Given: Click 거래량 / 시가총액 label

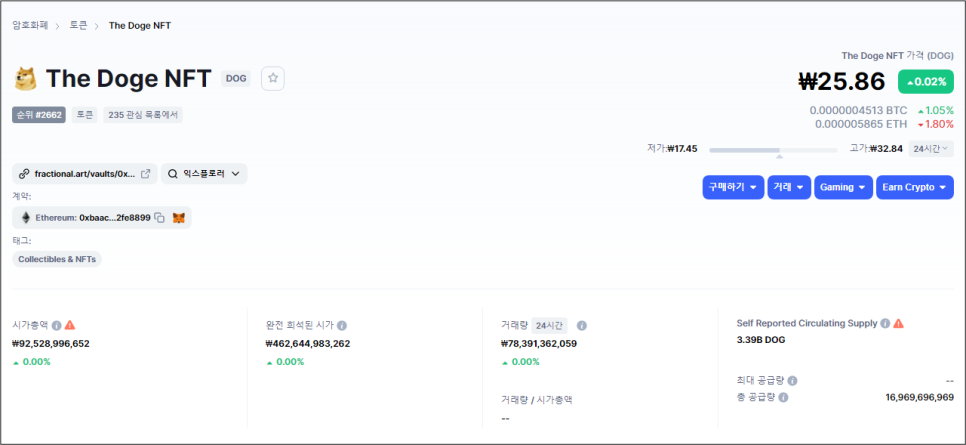Looking at the screenshot, I should coord(537,399).
